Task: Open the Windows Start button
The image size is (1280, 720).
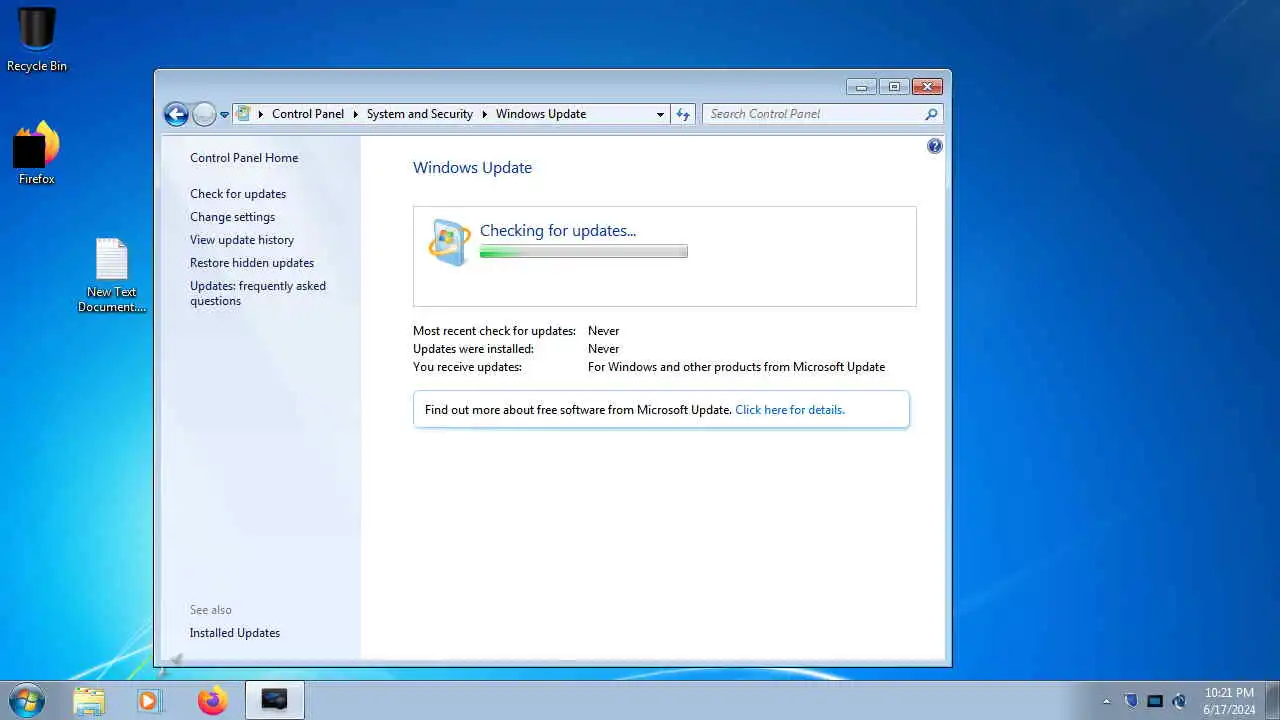Action: coord(26,700)
